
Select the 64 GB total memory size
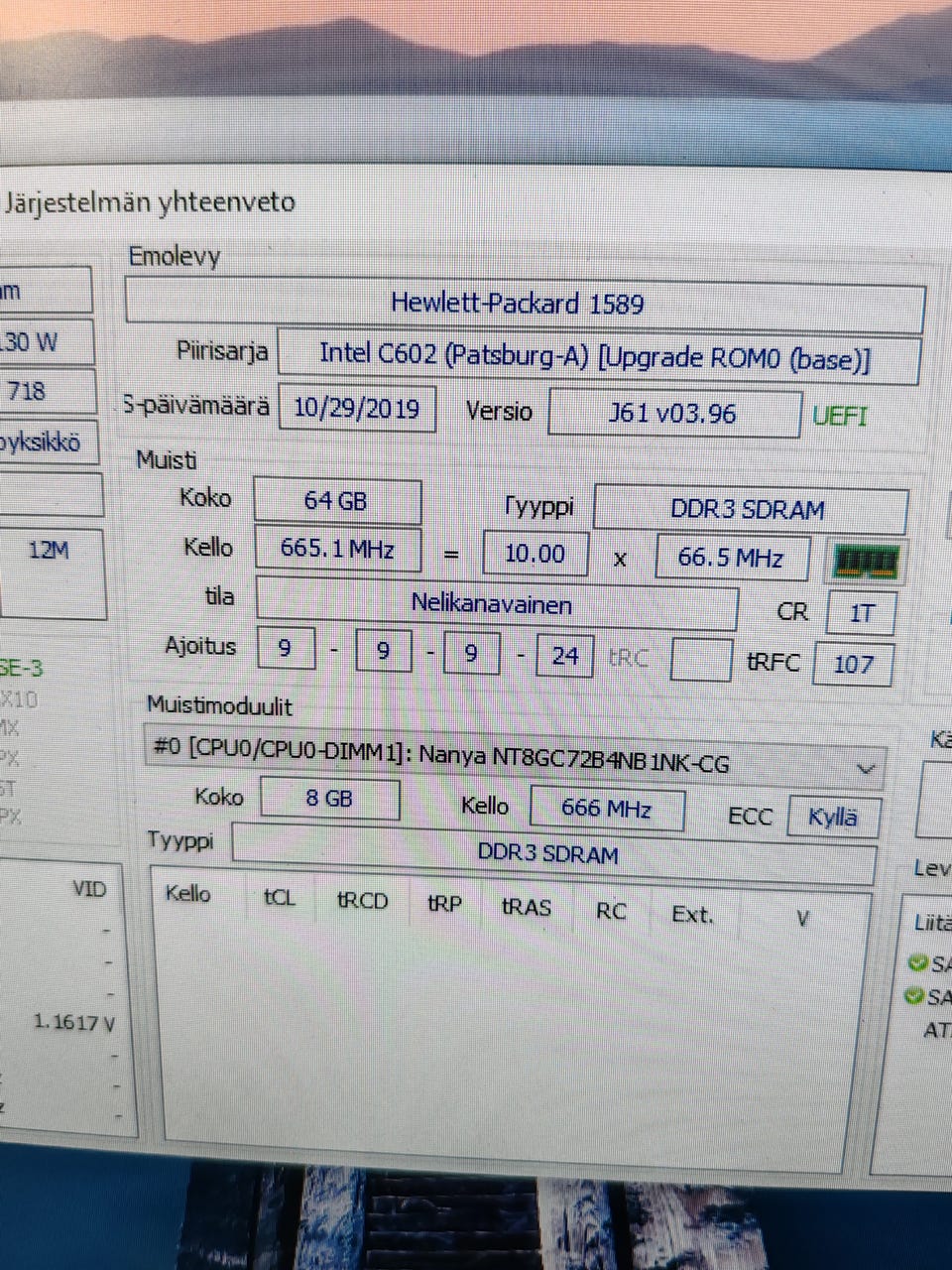click(336, 500)
